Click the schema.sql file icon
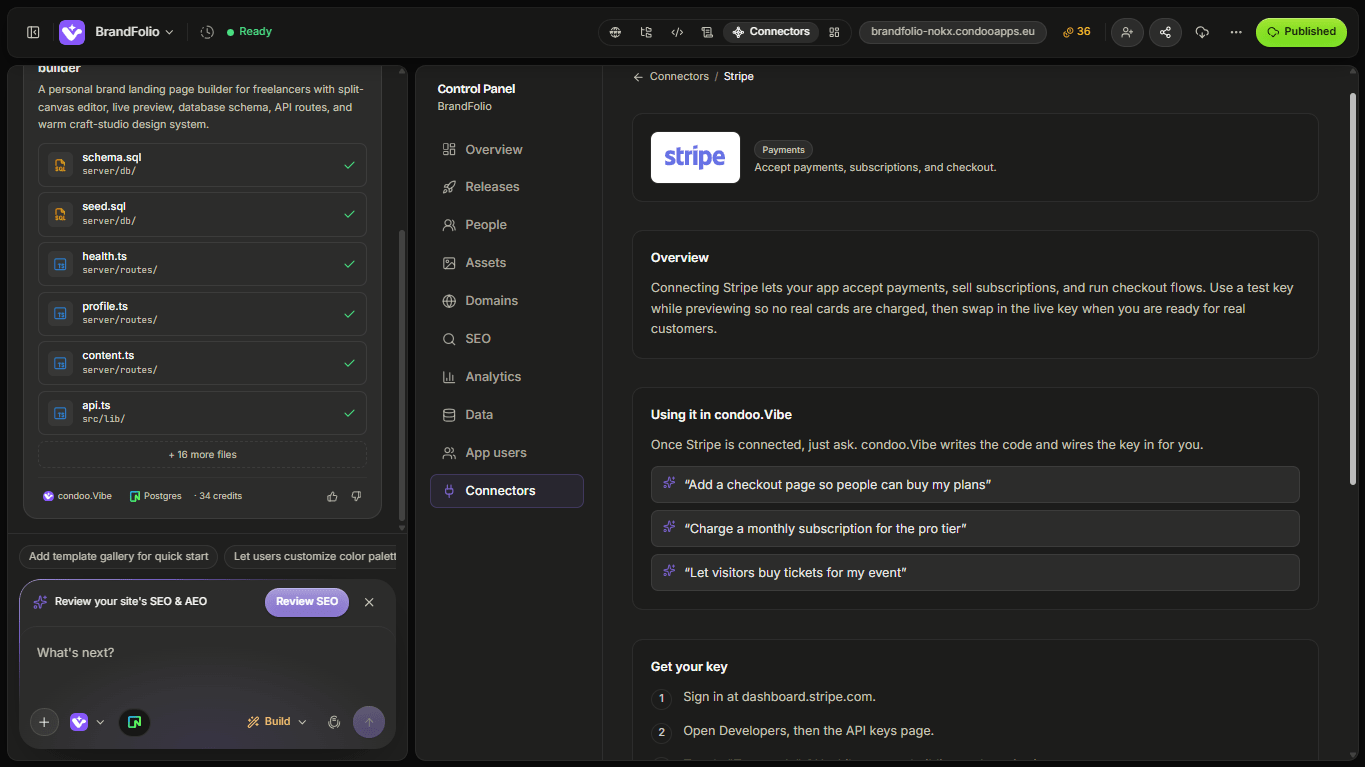1365x767 pixels. tap(61, 165)
